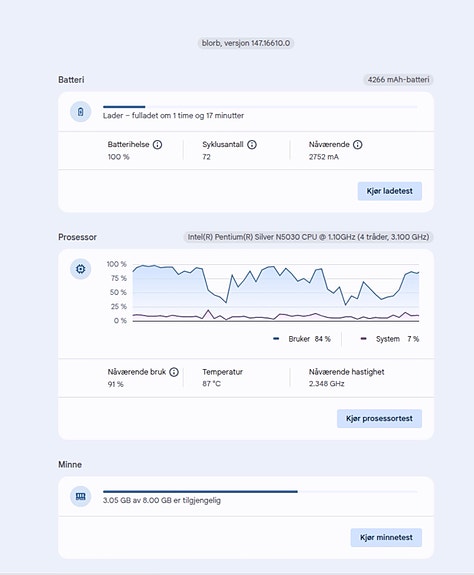Screen dimensions: 474x575
Task: Click the blorb version chip
Action: (x=246, y=43)
